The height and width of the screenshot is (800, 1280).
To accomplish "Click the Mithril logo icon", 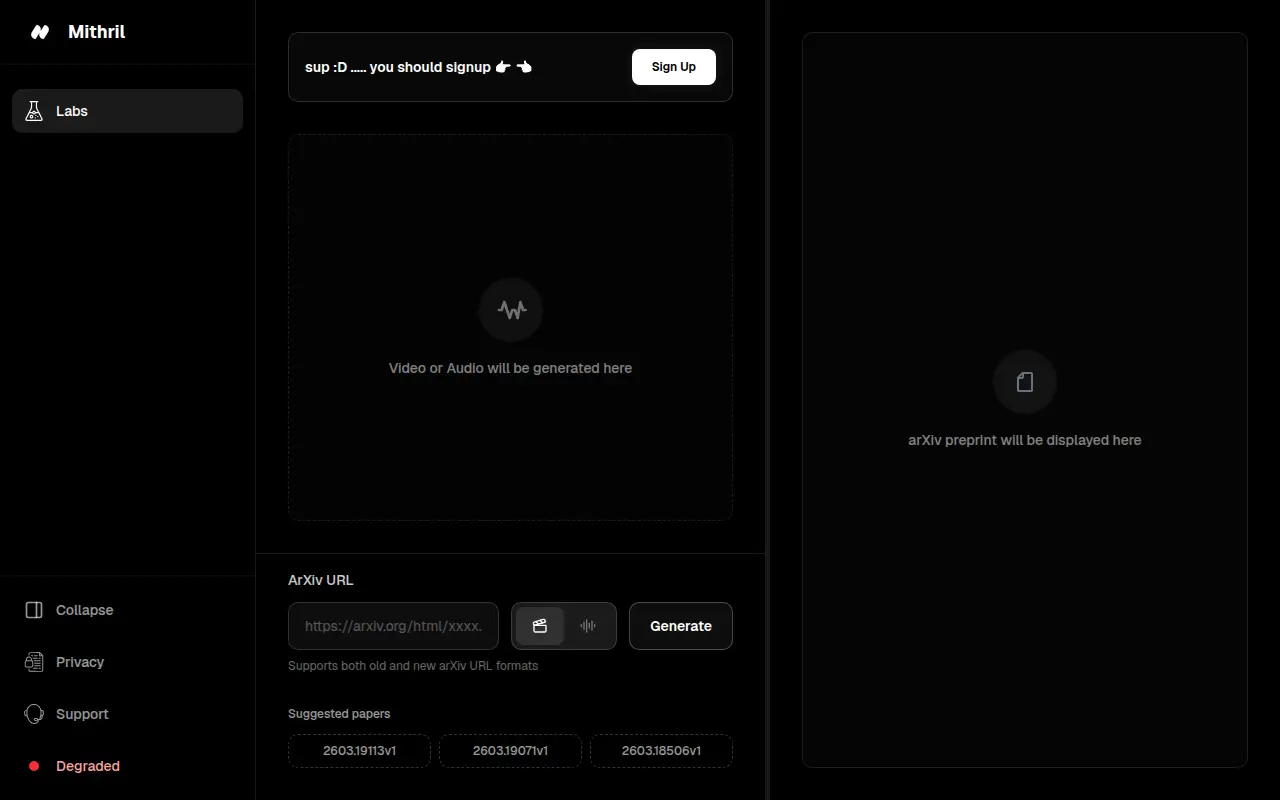I will (x=40, y=32).
